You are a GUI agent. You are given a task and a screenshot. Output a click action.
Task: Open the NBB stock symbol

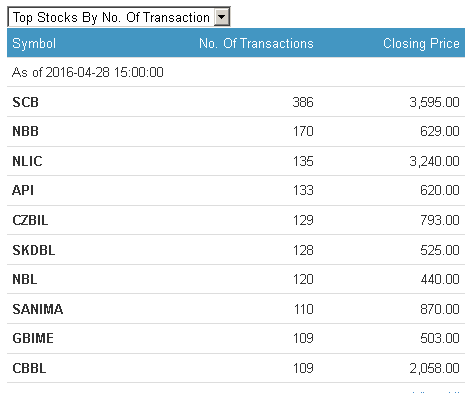point(25,131)
